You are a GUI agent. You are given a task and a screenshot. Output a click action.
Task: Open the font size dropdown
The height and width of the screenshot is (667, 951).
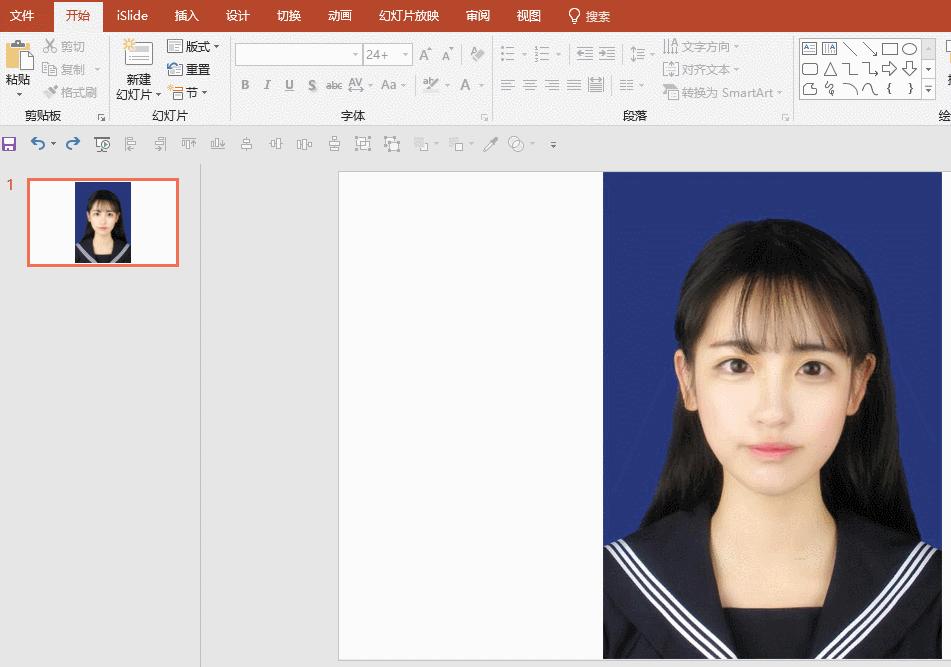point(405,54)
